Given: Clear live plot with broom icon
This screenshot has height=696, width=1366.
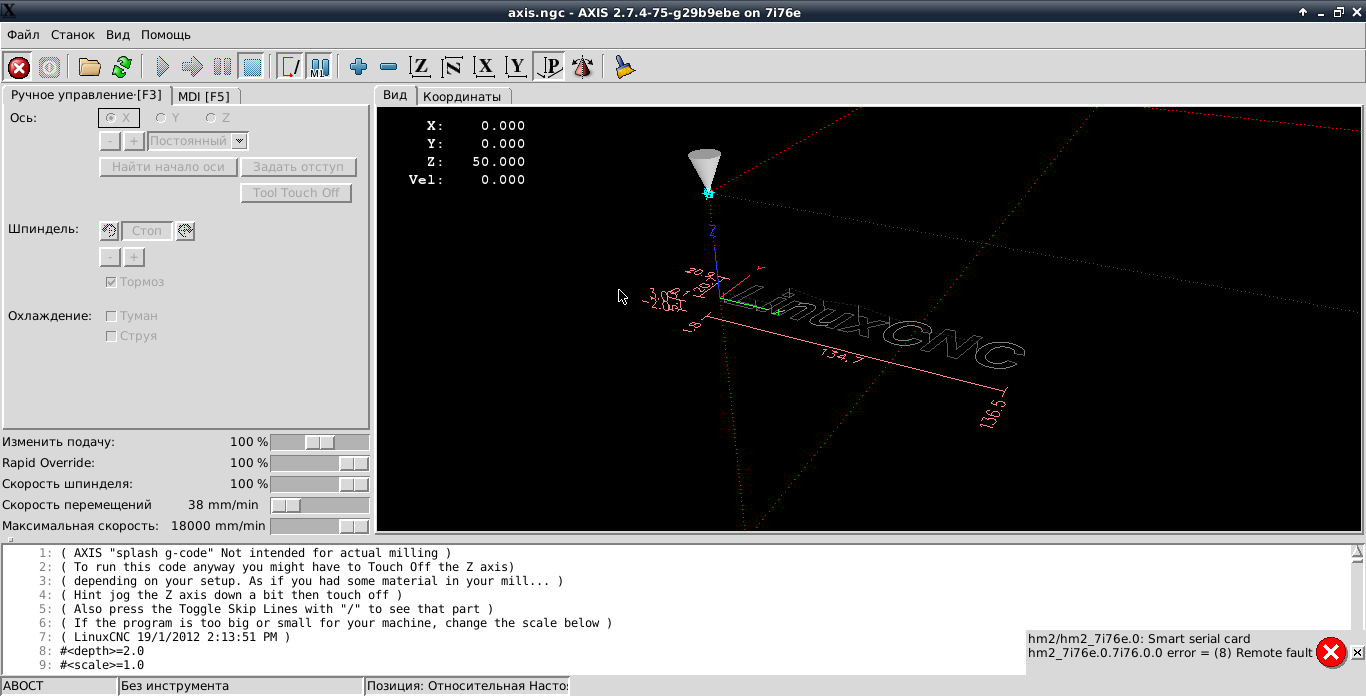Looking at the screenshot, I should point(625,67).
